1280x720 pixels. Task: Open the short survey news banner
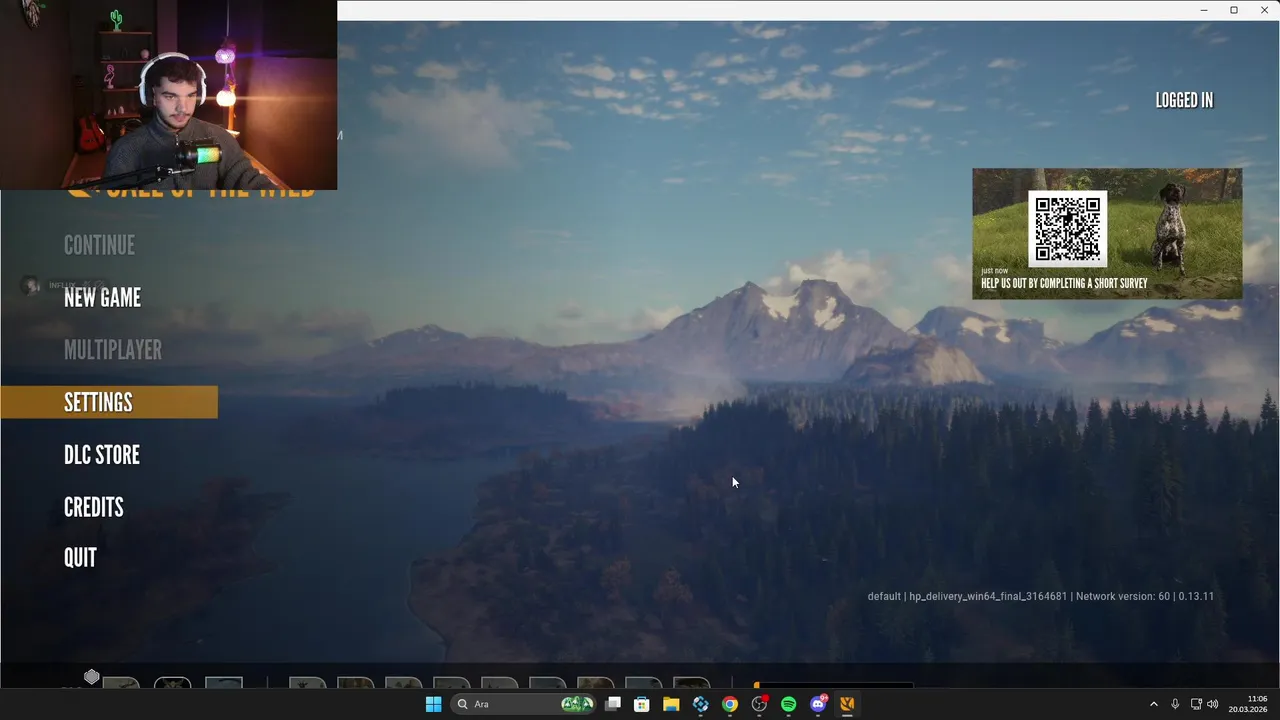1107,234
